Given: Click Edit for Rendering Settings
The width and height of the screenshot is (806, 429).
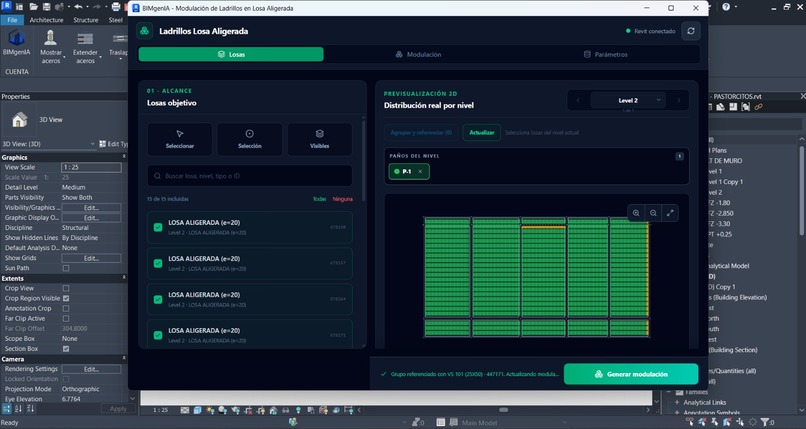Looking at the screenshot, I should [x=91, y=369].
